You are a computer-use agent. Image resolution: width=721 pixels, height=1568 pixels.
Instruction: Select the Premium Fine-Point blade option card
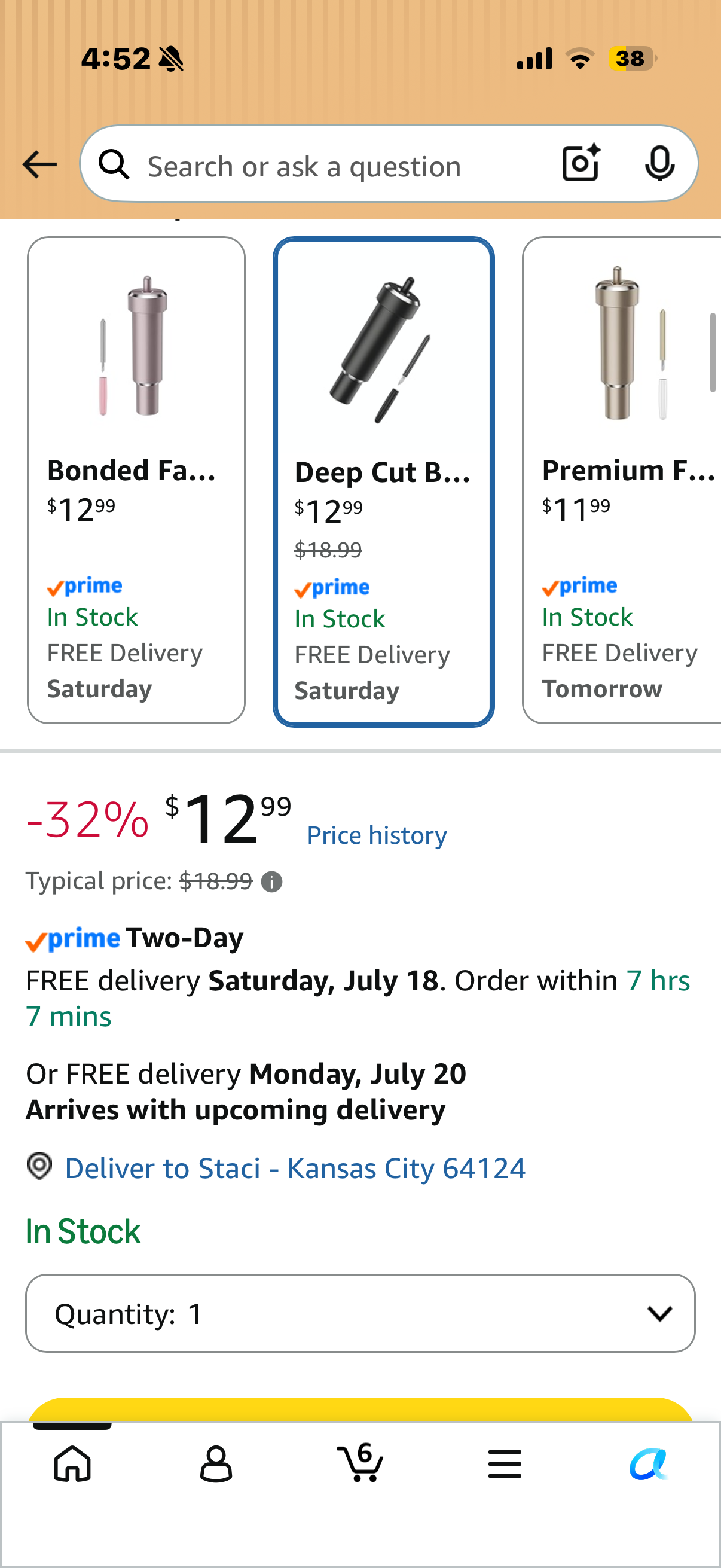(622, 480)
